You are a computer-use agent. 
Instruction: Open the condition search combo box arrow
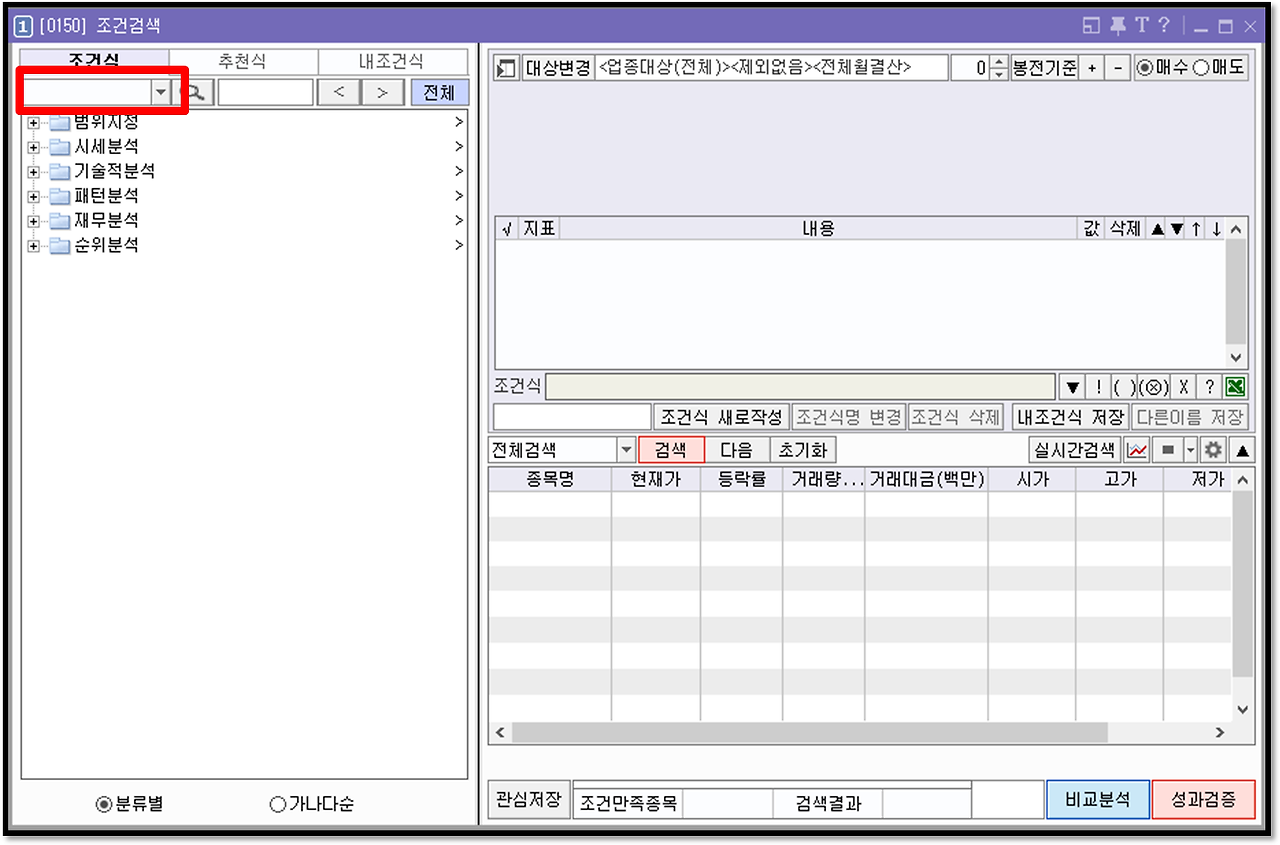pos(161,93)
